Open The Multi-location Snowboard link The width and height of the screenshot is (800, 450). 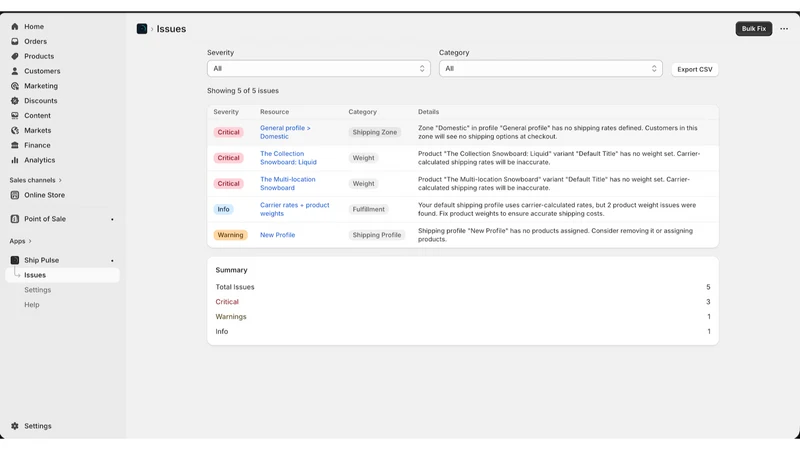(287, 184)
